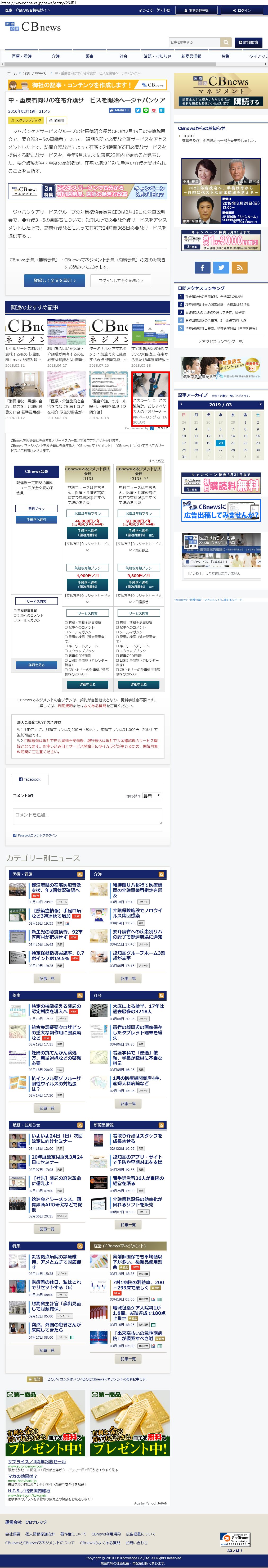The width and height of the screenshot is (268, 1568).
Task: Open RSS feed for 薬事 category
Action: [80, 995]
